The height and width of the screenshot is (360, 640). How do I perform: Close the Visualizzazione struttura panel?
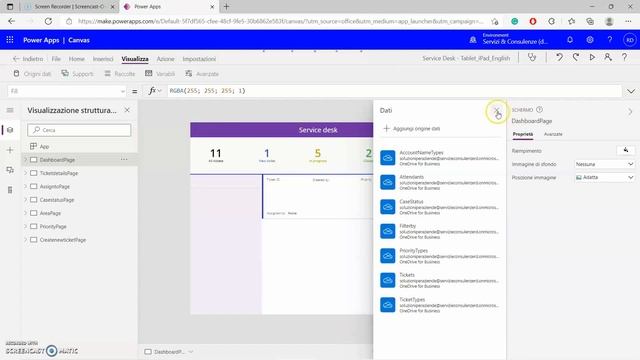127,110
